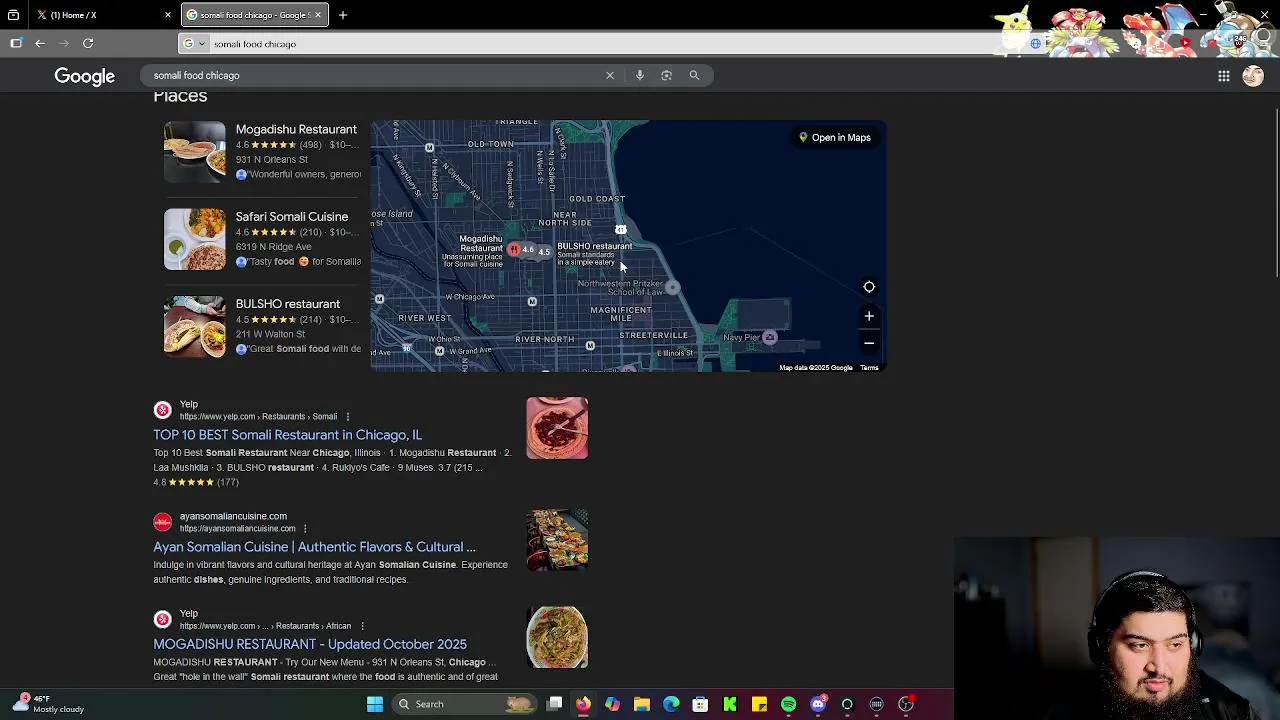1280x720 pixels.
Task: Open Microsoft Edge from taskbar
Action: pyautogui.click(x=671, y=704)
